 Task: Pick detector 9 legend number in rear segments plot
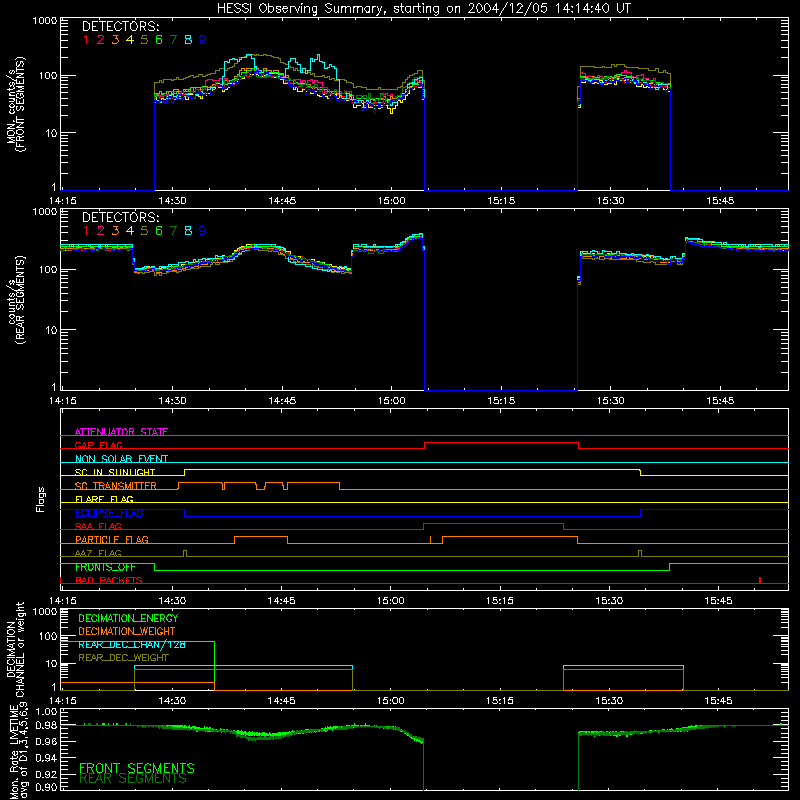point(203,231)
